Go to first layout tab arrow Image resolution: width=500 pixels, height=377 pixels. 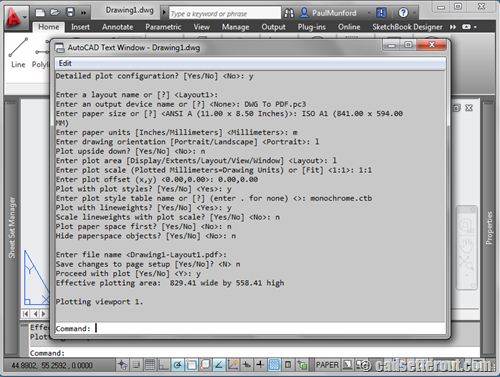(26, 314)
